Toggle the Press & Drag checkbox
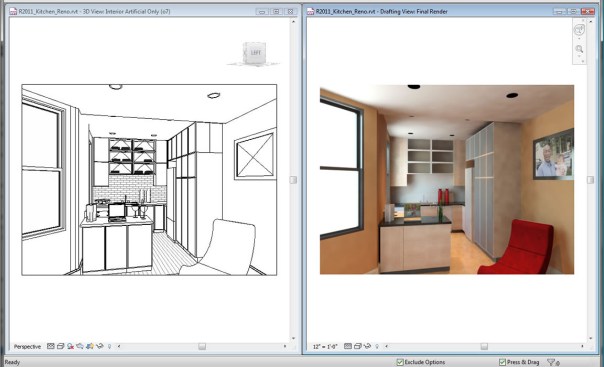Viewport: 604px width, 367px height. tap(502, 362)
